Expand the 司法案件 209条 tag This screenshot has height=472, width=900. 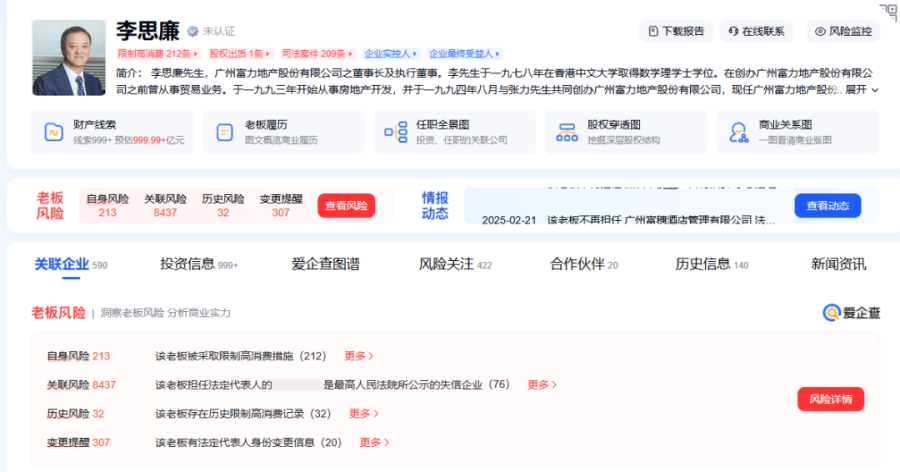pyautogui.click(x=317, y=53)
